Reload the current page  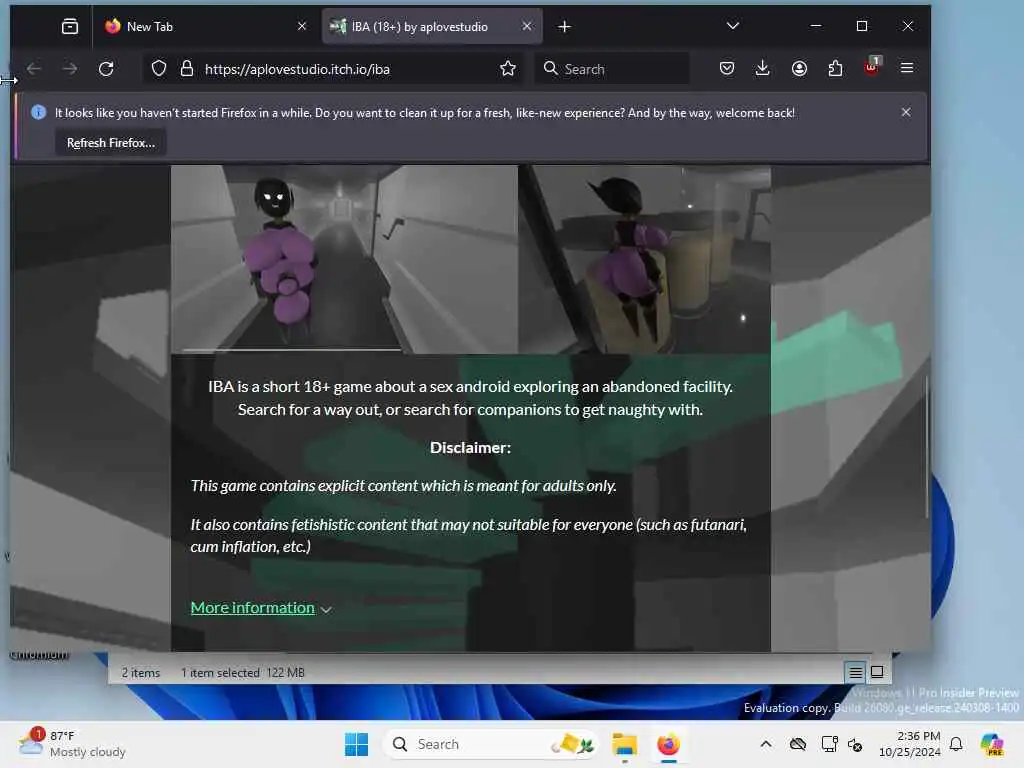point(106,69)
